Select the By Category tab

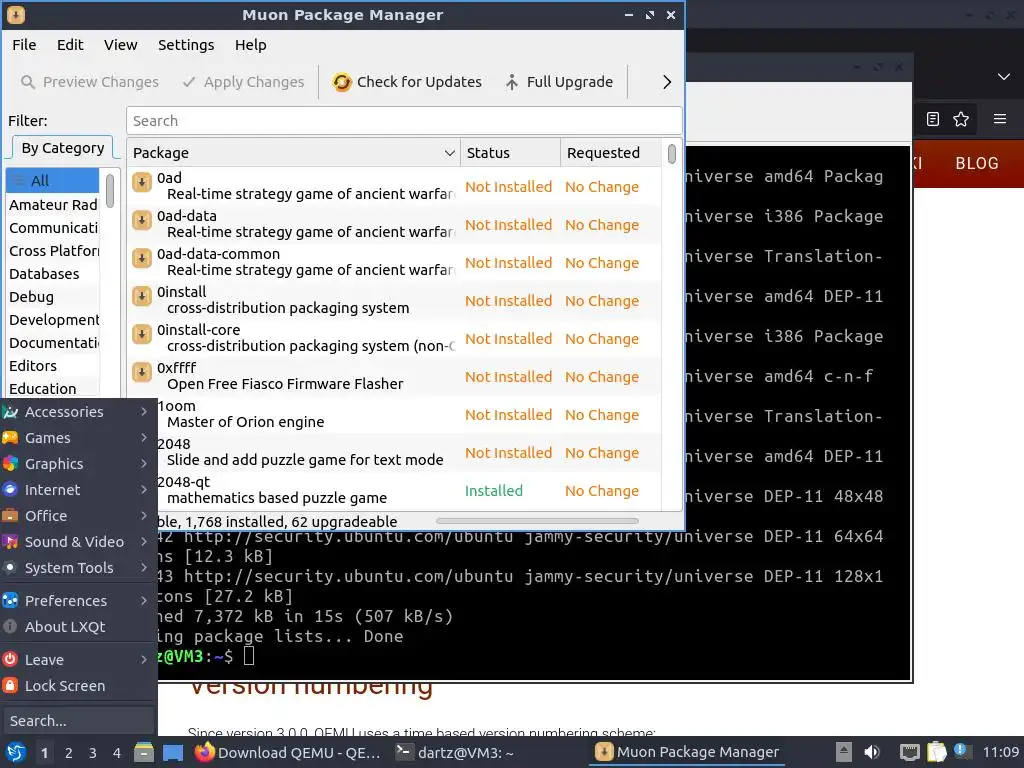[x=63, y=148]
